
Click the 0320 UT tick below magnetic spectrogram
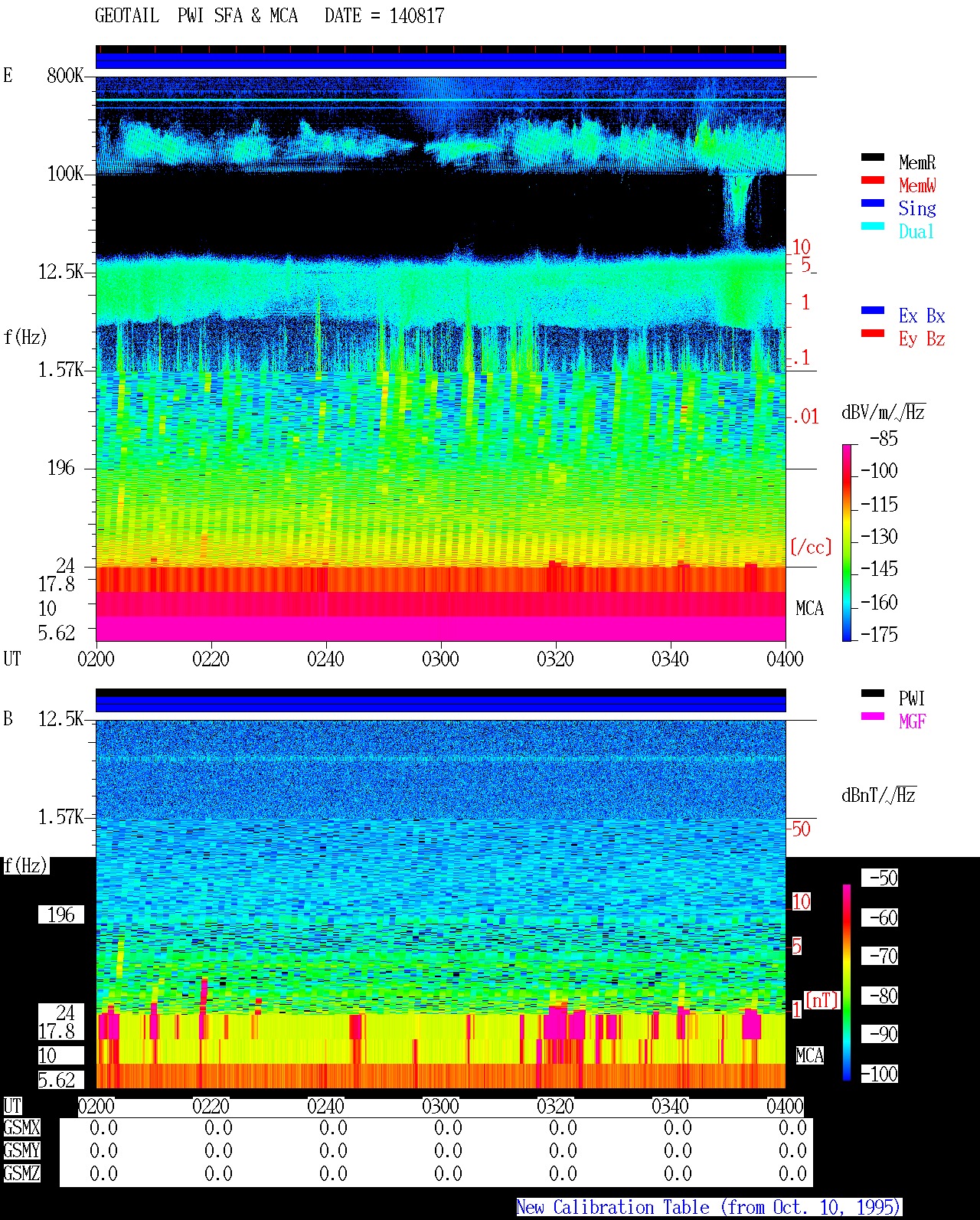(x=555, y=1106)
